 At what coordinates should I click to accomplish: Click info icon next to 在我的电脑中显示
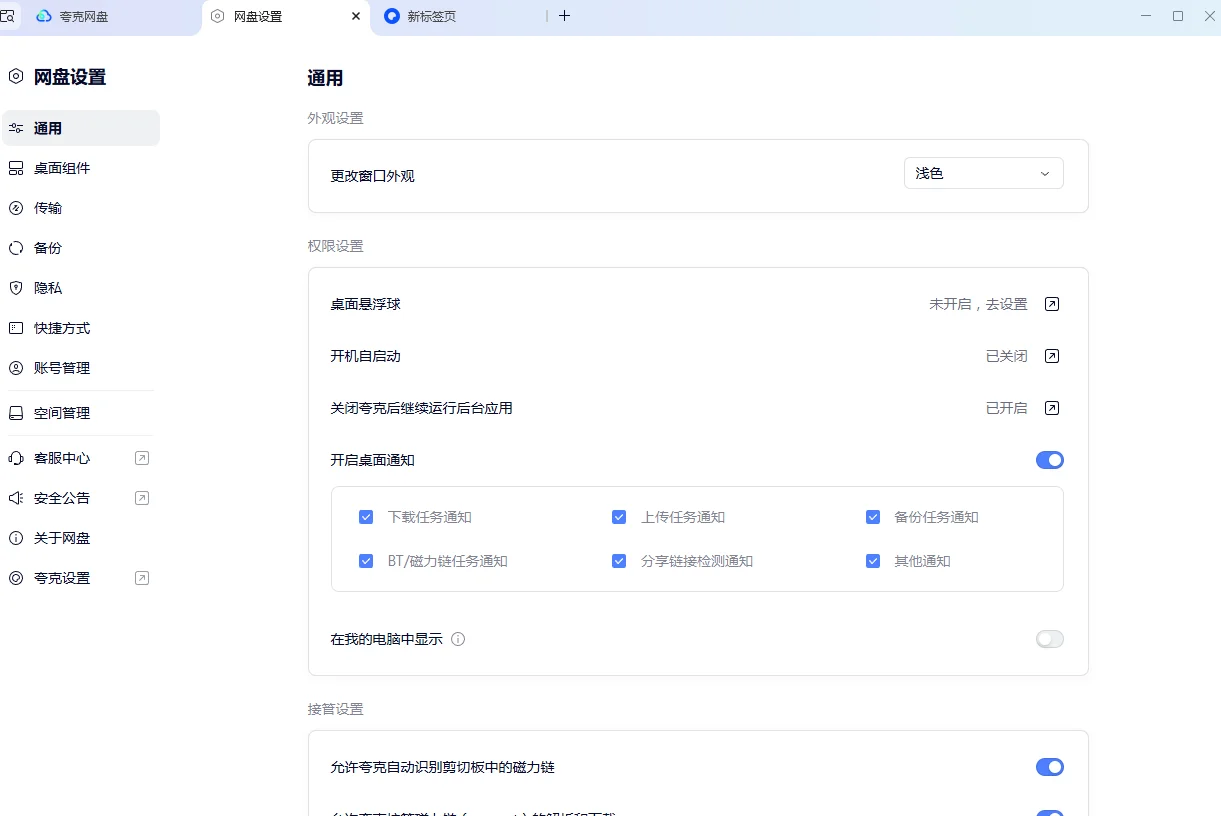[458, 639]
